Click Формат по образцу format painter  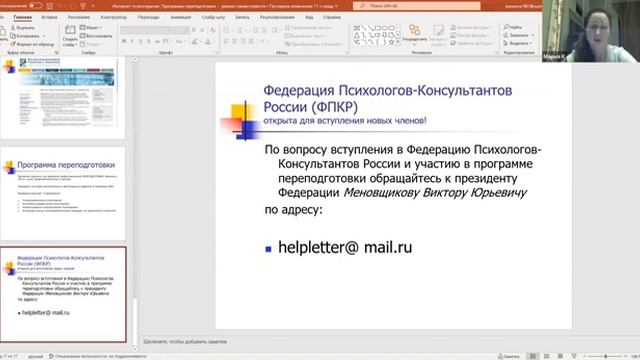coord(32,44)
